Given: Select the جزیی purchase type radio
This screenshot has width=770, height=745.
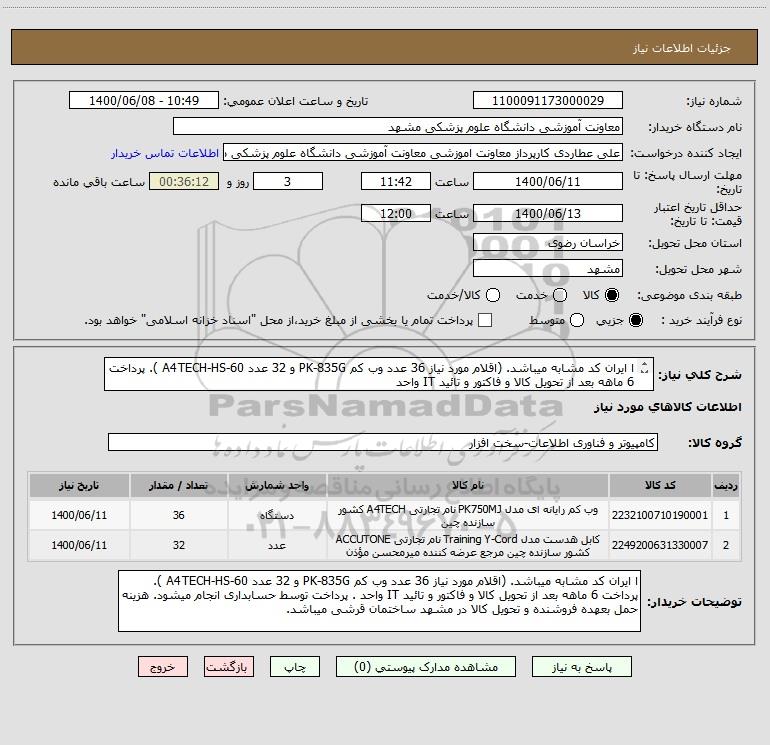Looking at the screenshot, I should [x=635, y=321].
